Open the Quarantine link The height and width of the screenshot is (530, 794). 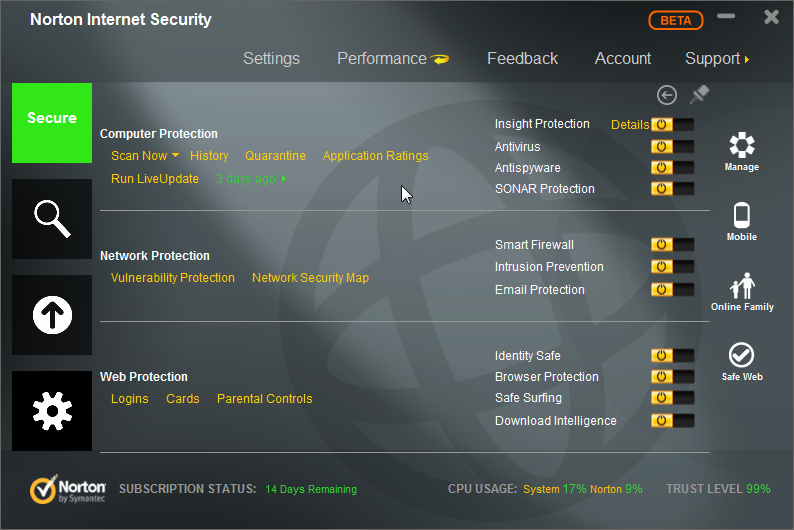pos(275,156)
